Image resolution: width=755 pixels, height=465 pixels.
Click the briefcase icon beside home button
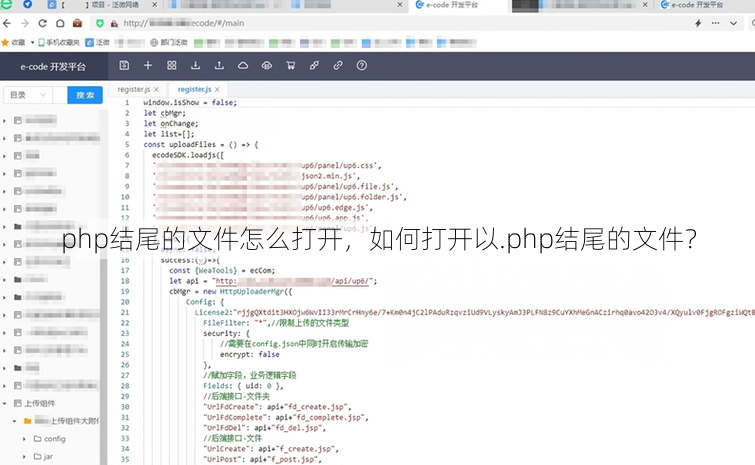pyautogui.click(x=77, y=23)
